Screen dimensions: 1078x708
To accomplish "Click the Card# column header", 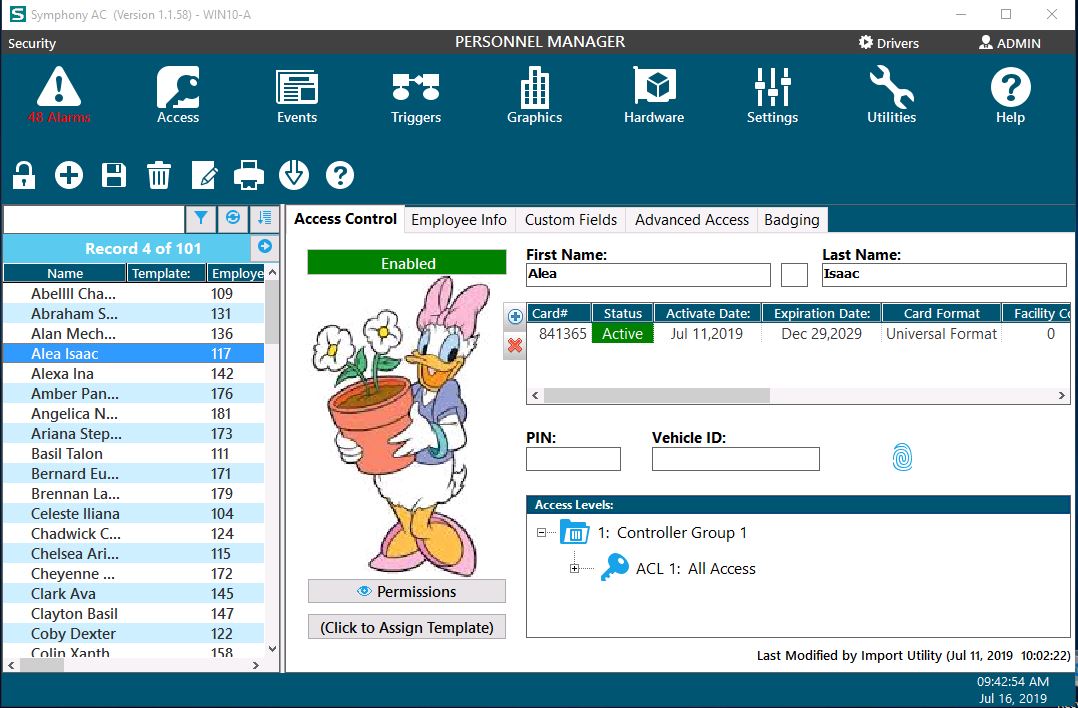I will pos(559,313).
